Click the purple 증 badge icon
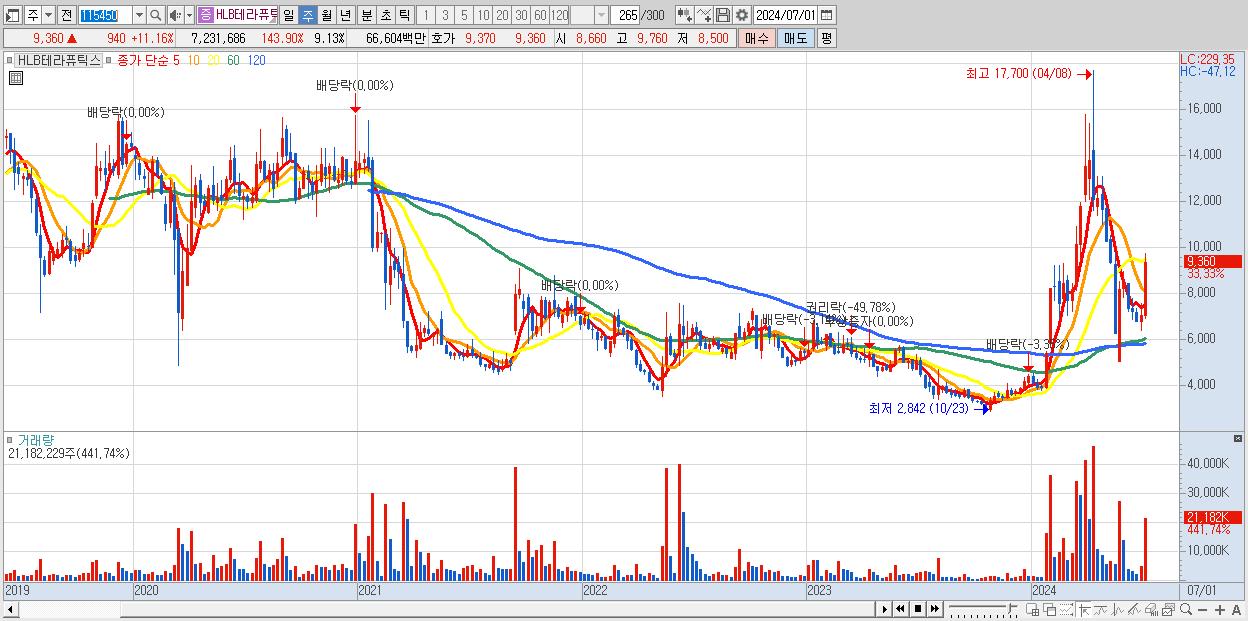This screenshot has width=1248, height=621. pos(205,15)
